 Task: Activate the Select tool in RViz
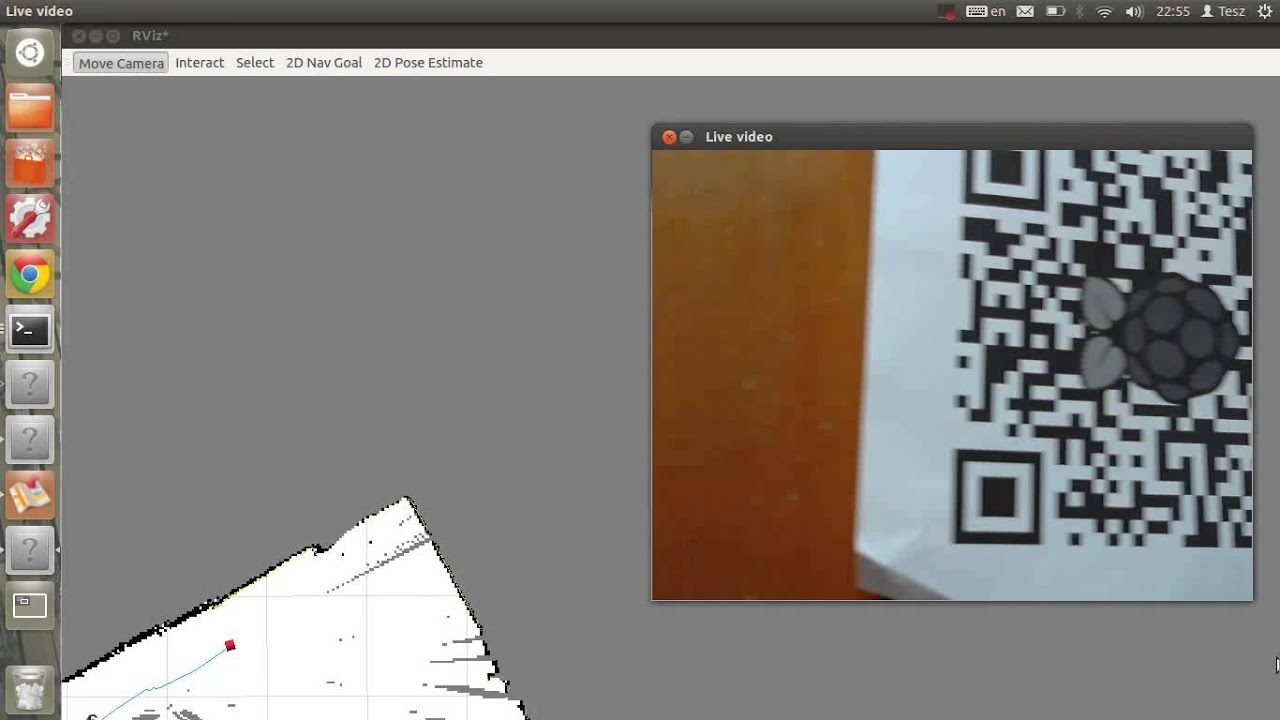coord(255,63)
